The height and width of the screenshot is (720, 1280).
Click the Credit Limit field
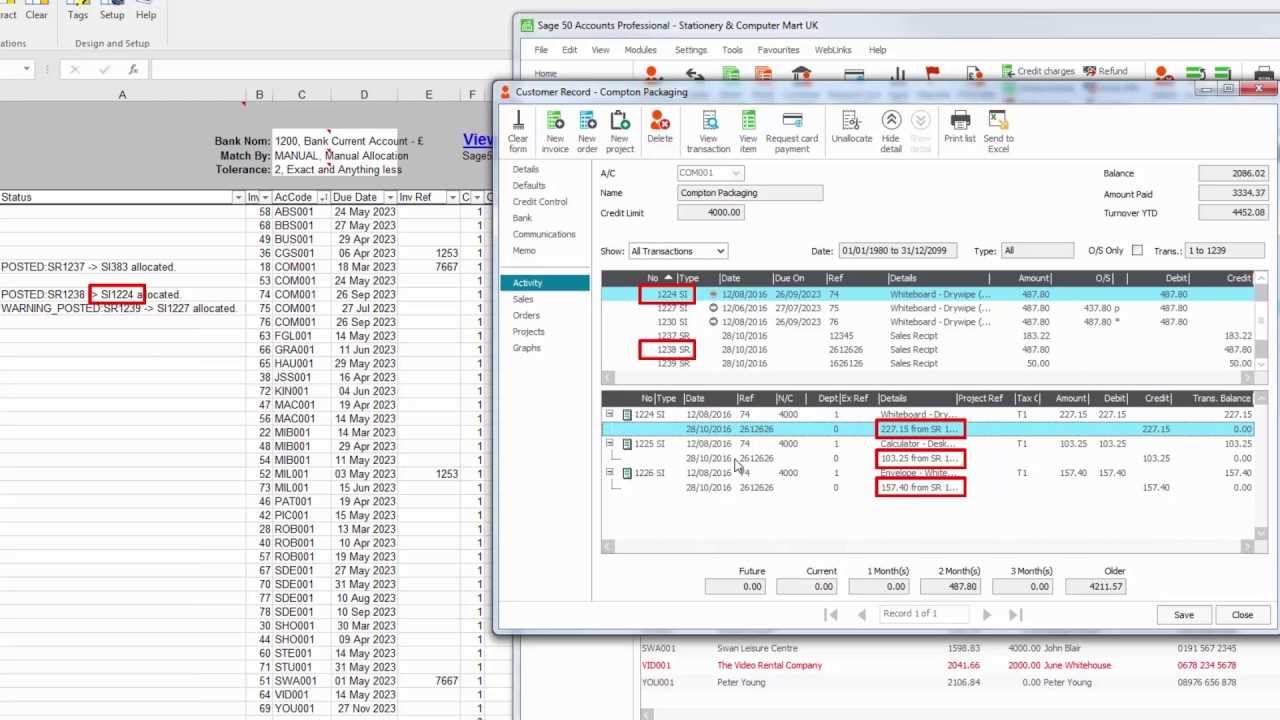[710, 212]
